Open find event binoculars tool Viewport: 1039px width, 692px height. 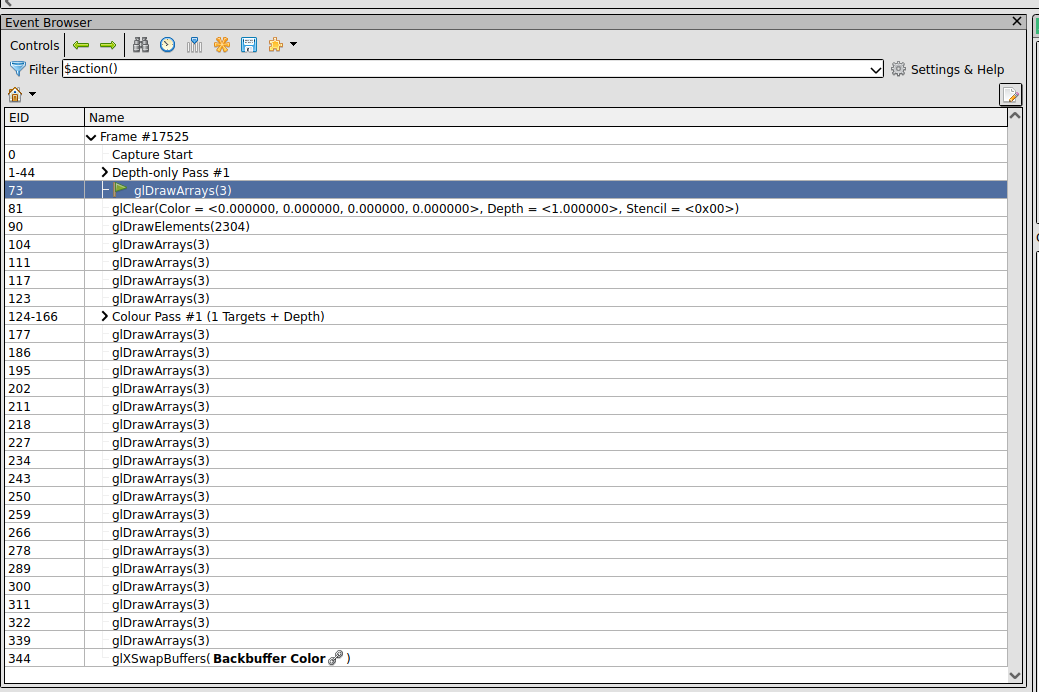(141, 45)
